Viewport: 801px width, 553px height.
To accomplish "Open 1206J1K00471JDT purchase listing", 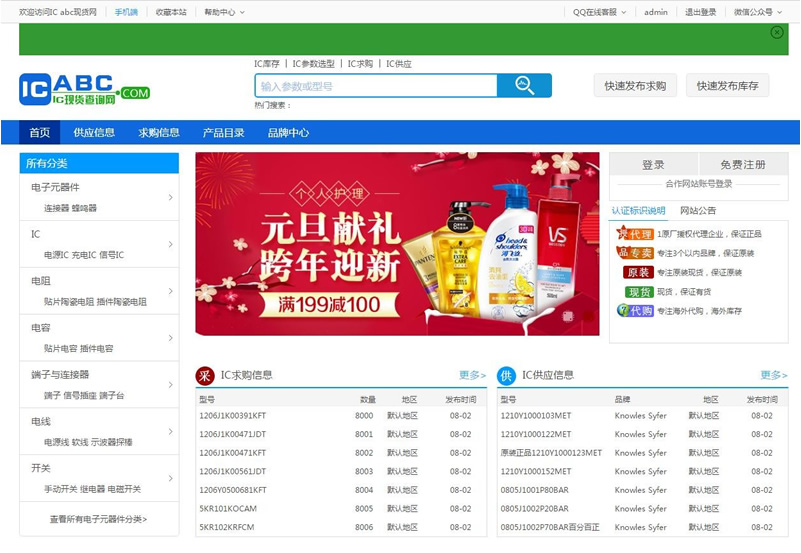I will click(232, 434).
